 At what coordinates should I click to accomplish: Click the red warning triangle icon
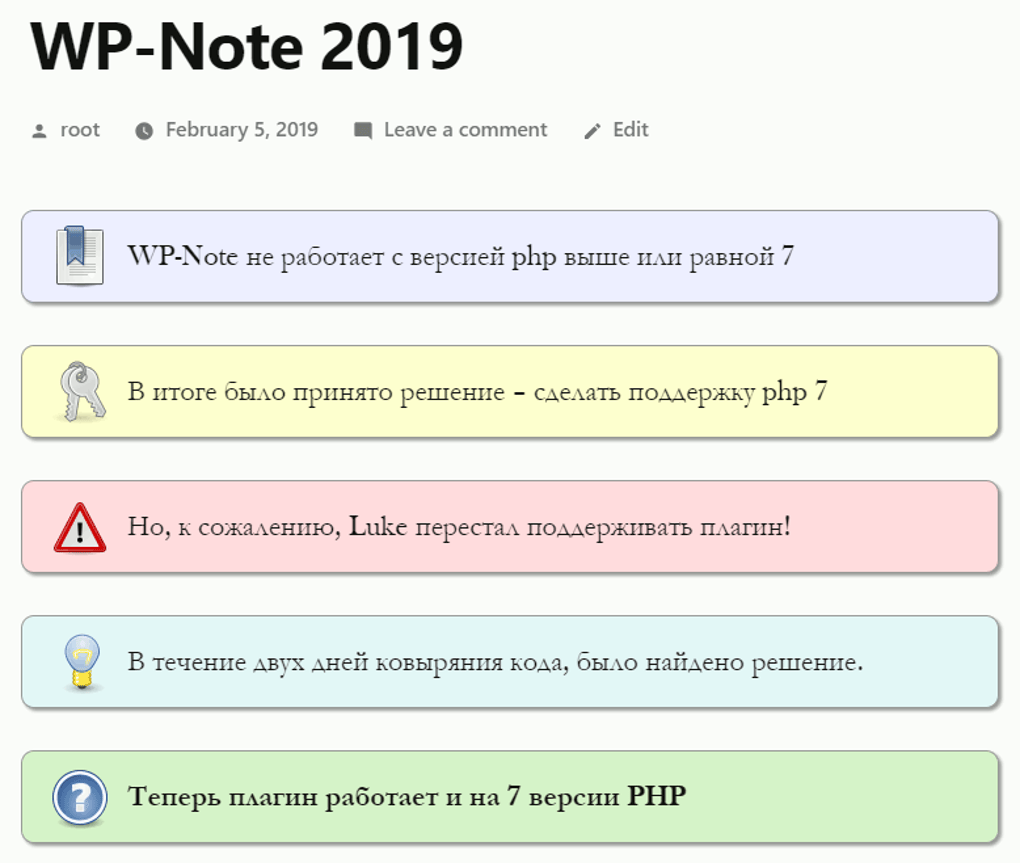pyautogui.click(x=80, y=527)
